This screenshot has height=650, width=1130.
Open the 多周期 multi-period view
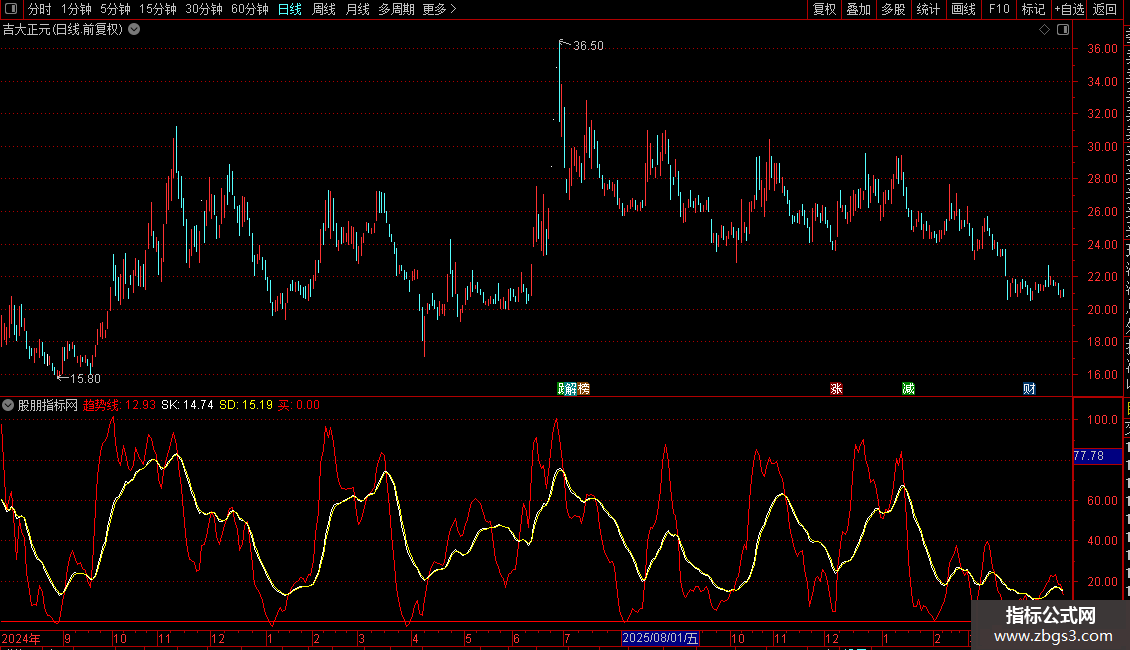pyautogui.click(x=396, y=9)
